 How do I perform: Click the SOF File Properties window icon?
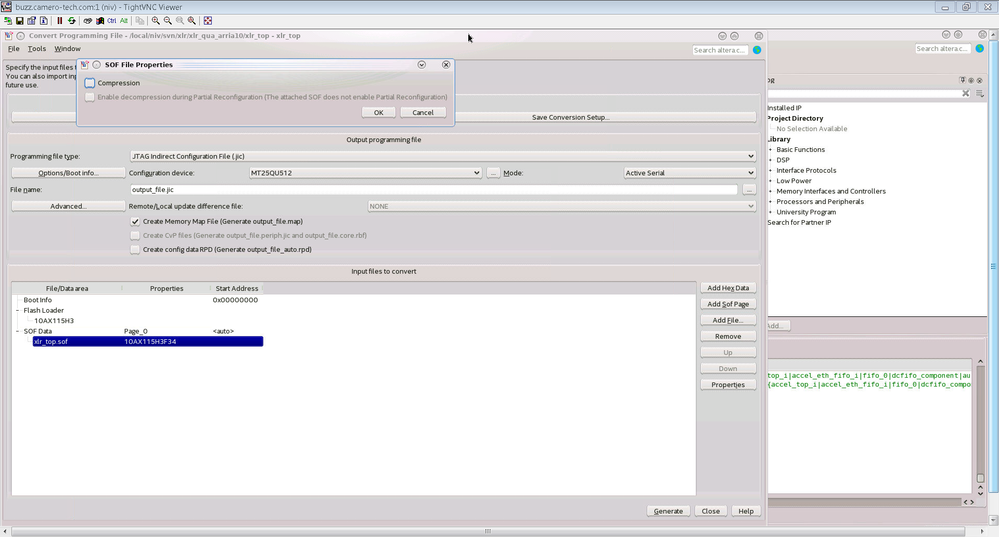click(85, 64)
